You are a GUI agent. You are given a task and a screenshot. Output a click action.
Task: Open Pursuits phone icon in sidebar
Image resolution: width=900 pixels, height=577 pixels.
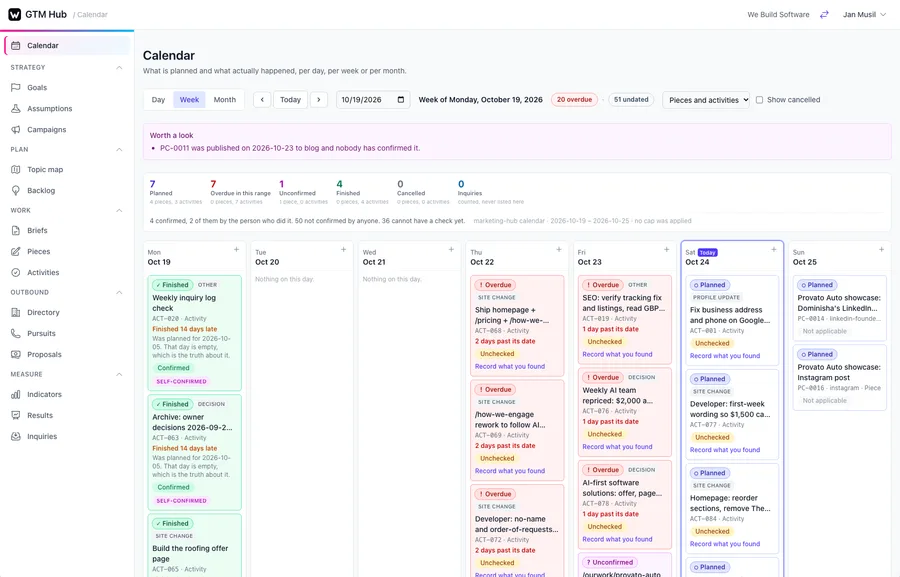point(15,334)
